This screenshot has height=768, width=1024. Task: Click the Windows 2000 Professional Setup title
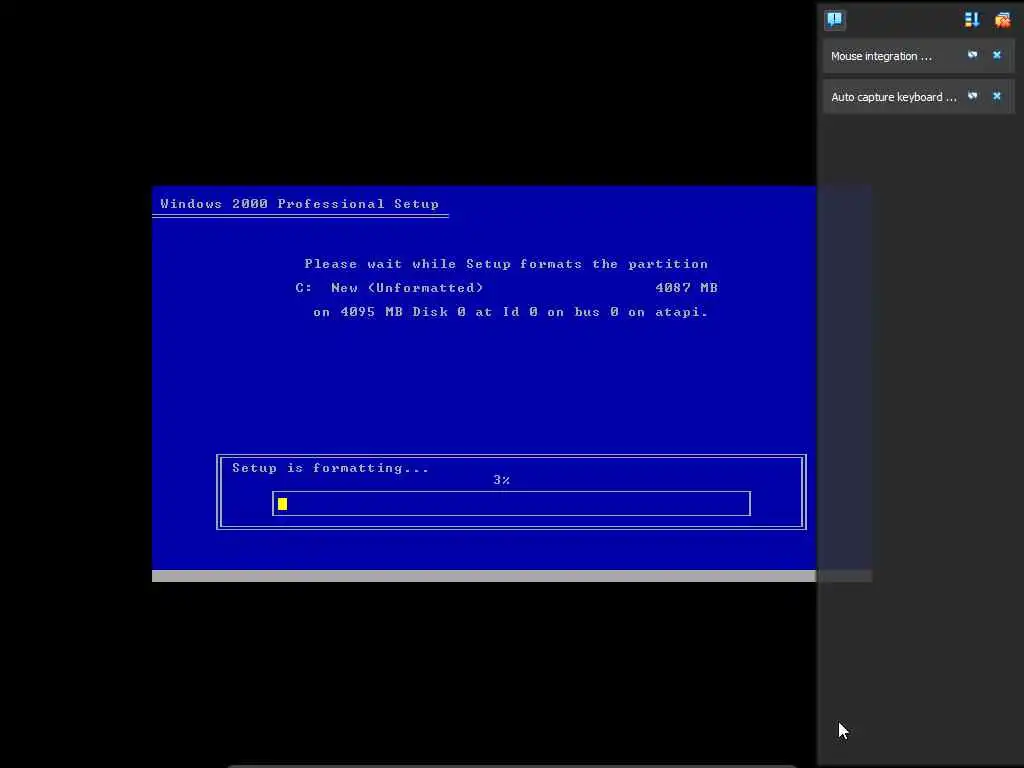point(300,204)
